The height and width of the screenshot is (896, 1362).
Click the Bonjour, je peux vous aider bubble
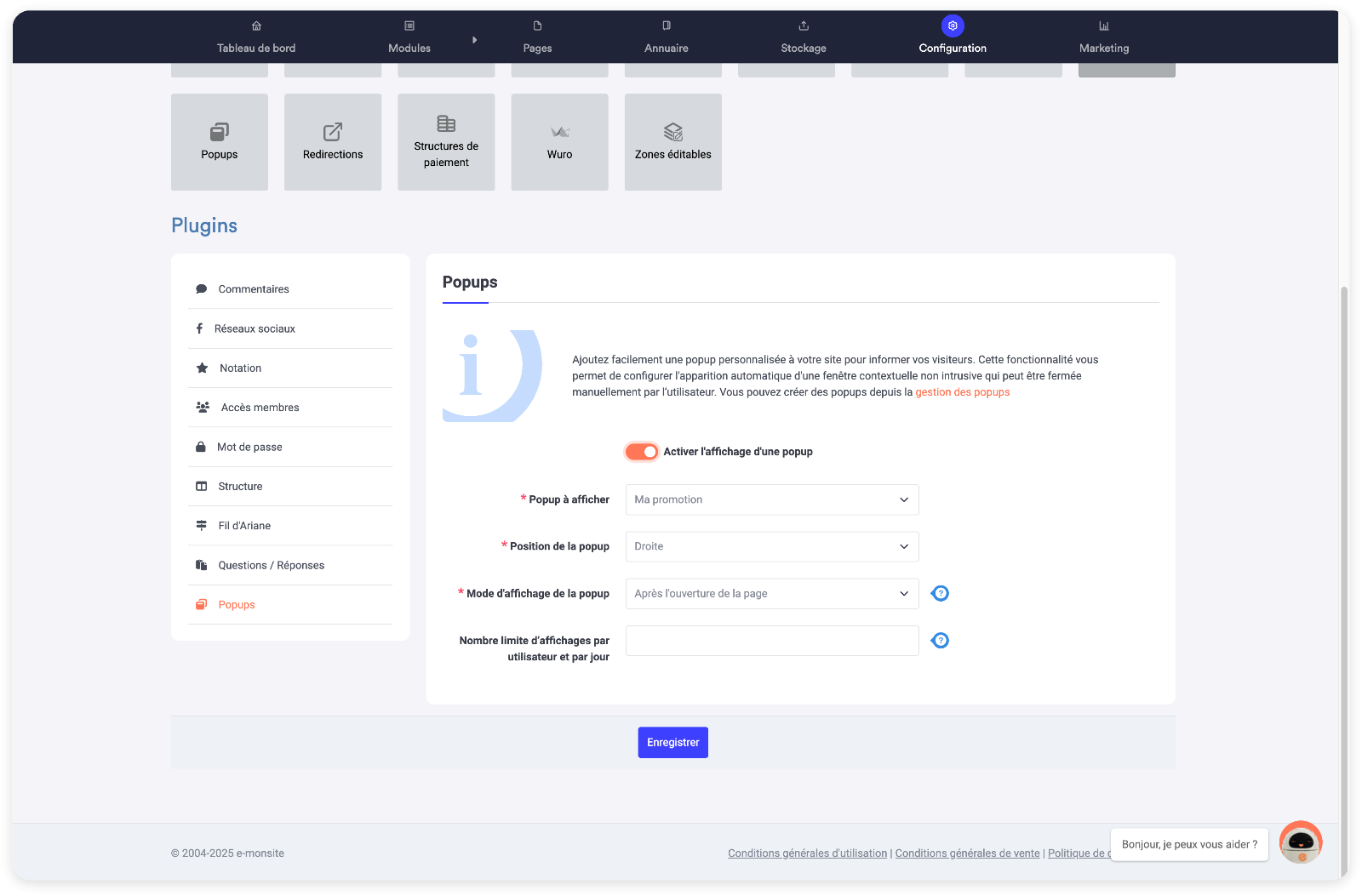(x=1189, y=845)
